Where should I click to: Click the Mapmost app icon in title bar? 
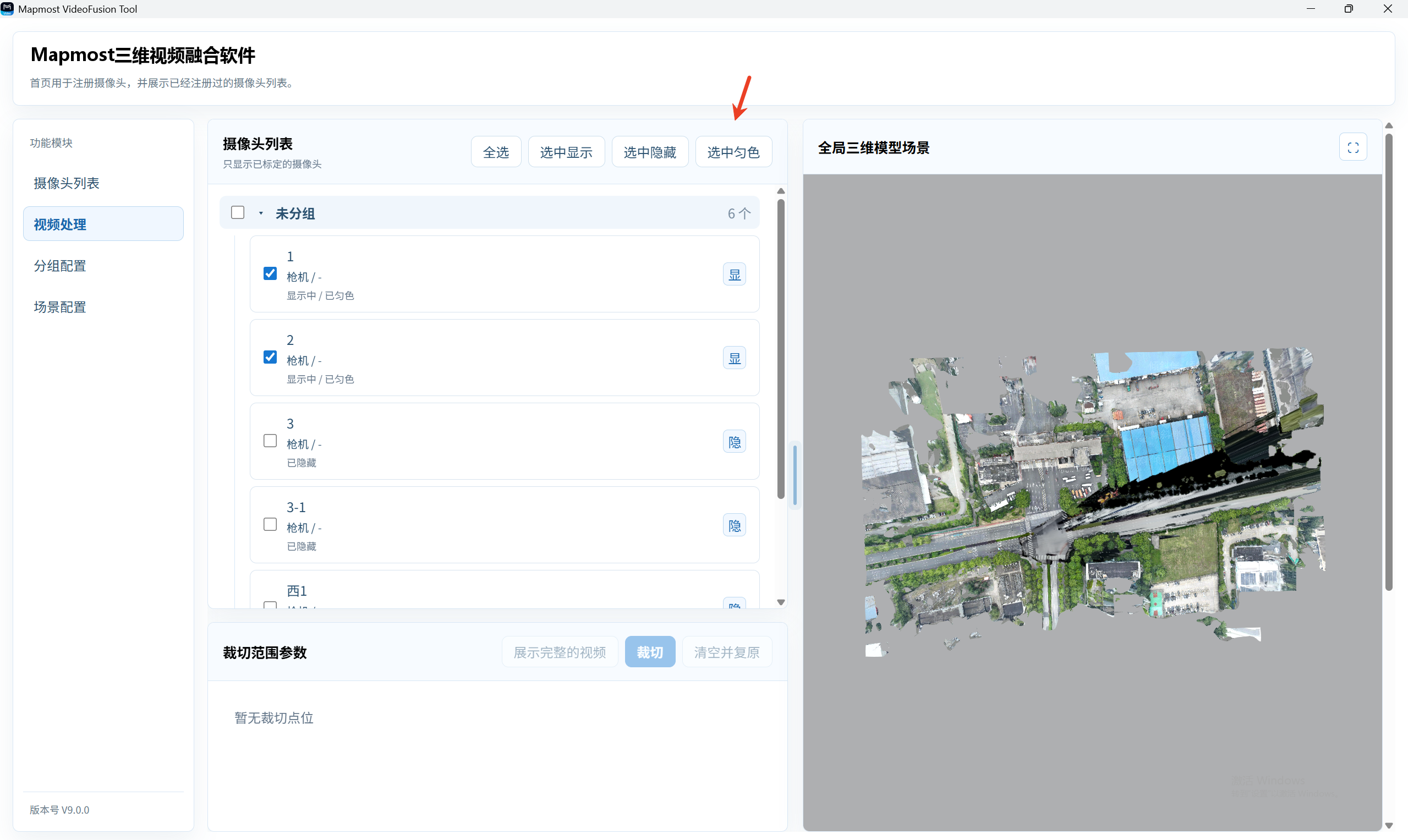tap(7, 8)
